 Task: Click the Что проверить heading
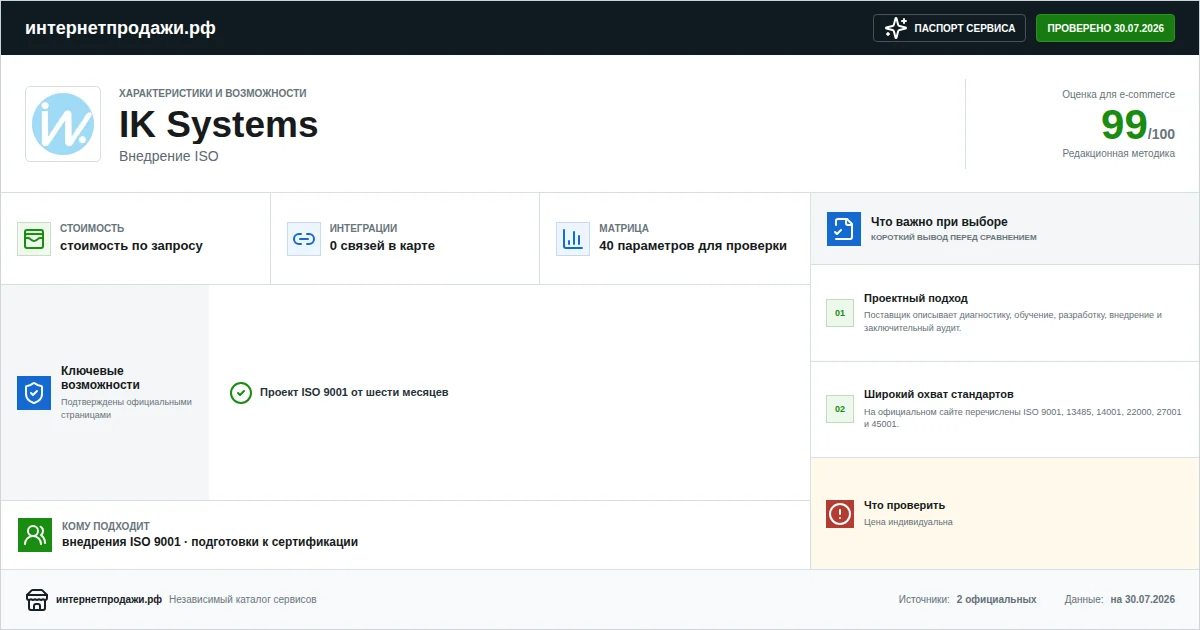point(904,505)
